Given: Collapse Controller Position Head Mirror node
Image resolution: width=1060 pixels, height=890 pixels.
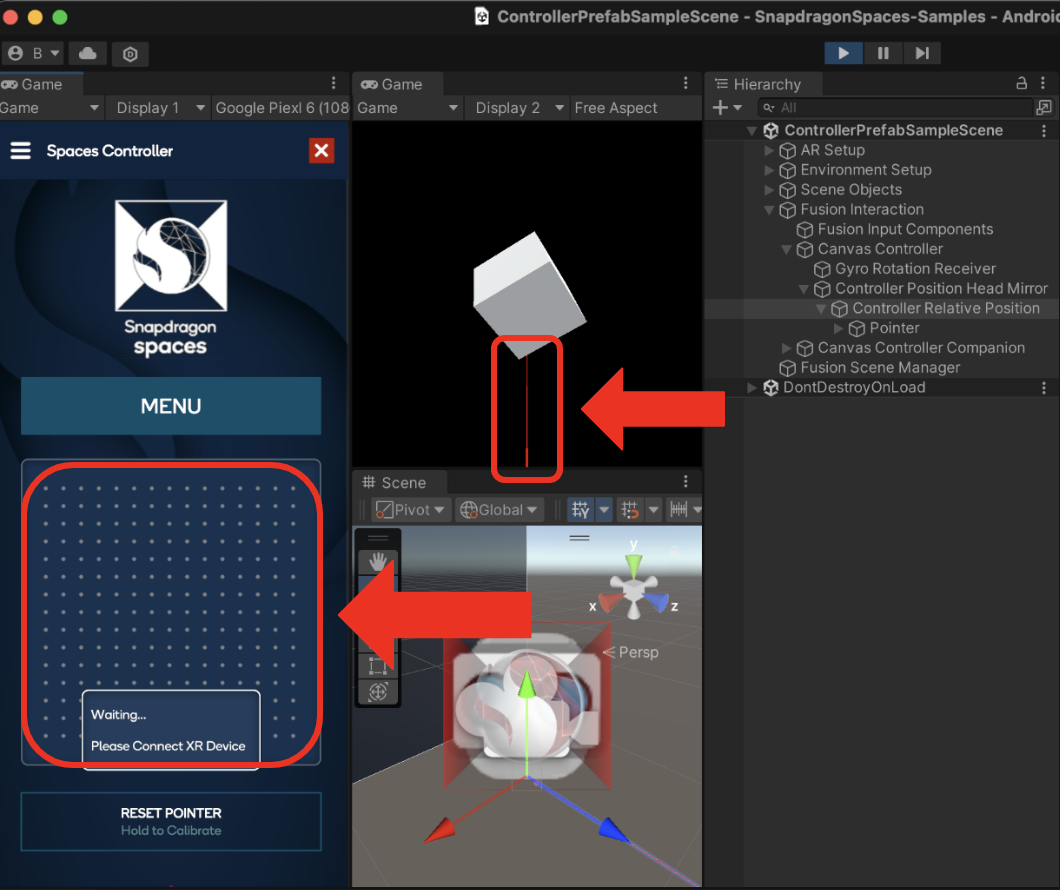Looking at the screenshot, I should [804, 289].
